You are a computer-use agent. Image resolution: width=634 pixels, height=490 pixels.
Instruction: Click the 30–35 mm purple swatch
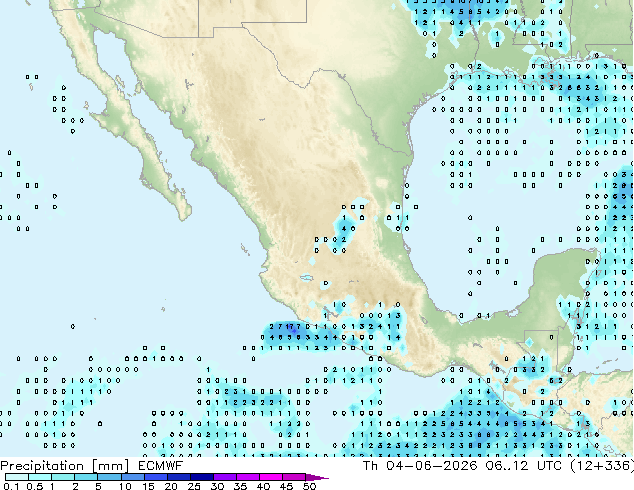225,477
